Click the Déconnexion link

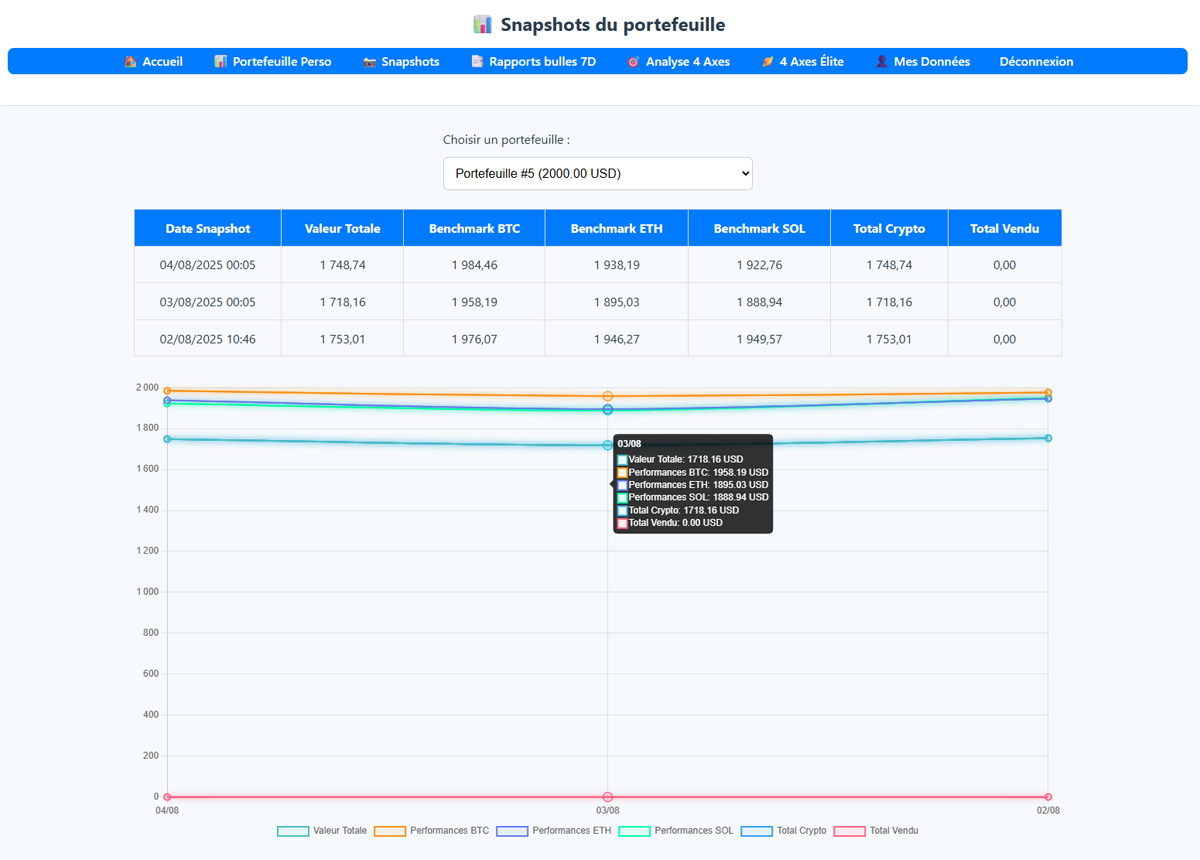tap(1036, 62)
